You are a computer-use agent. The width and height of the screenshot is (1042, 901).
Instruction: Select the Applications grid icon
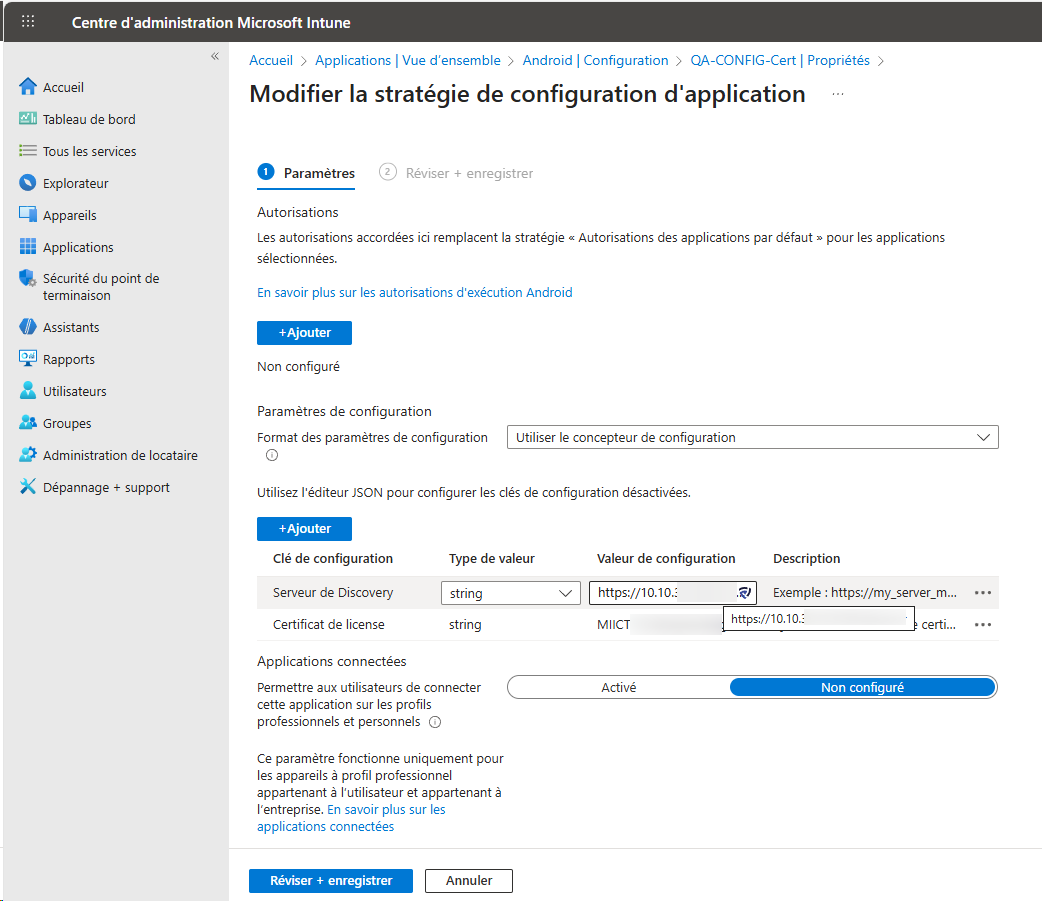28,247
